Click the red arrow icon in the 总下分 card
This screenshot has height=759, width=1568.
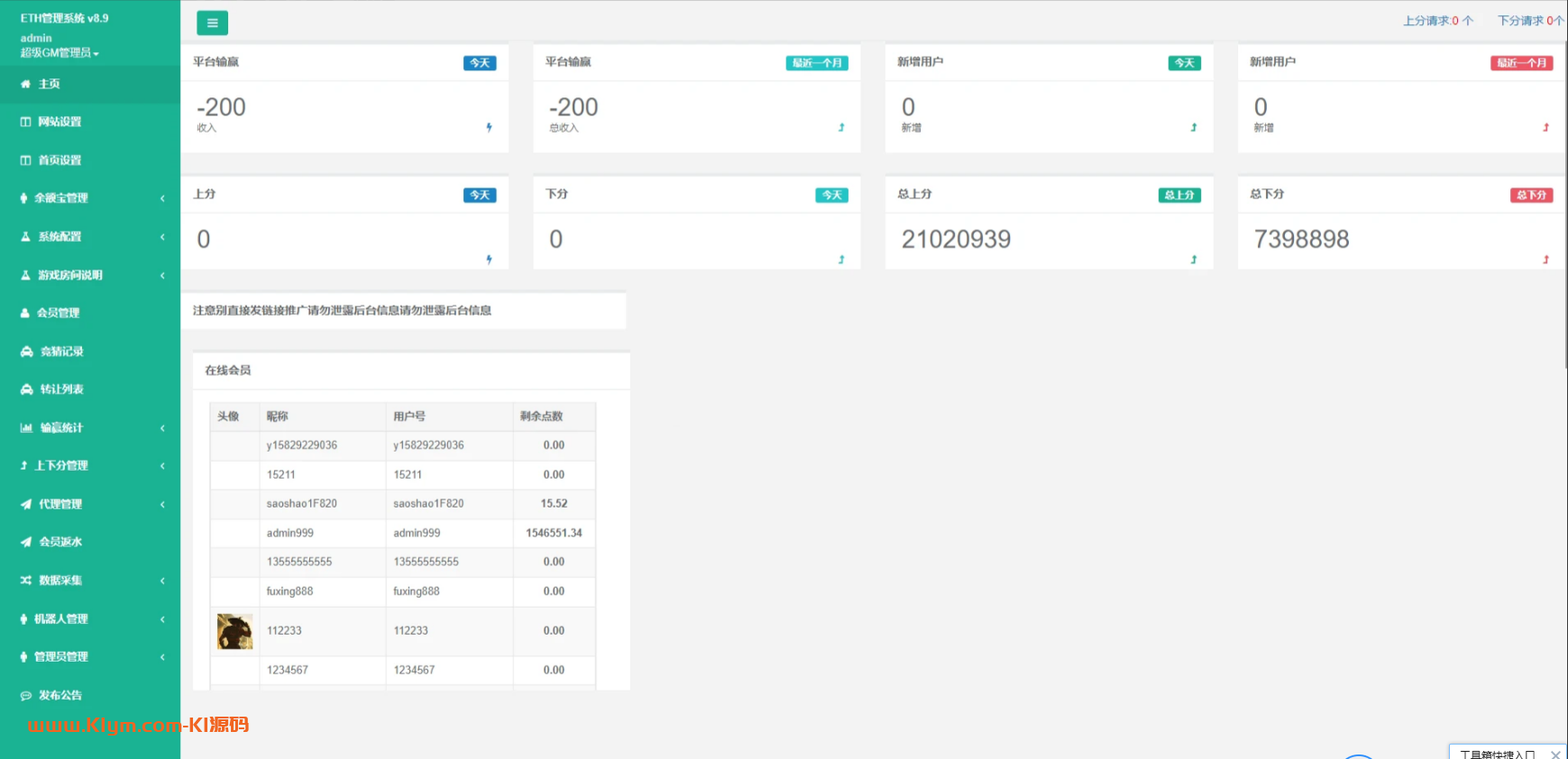click(1545, 260)
